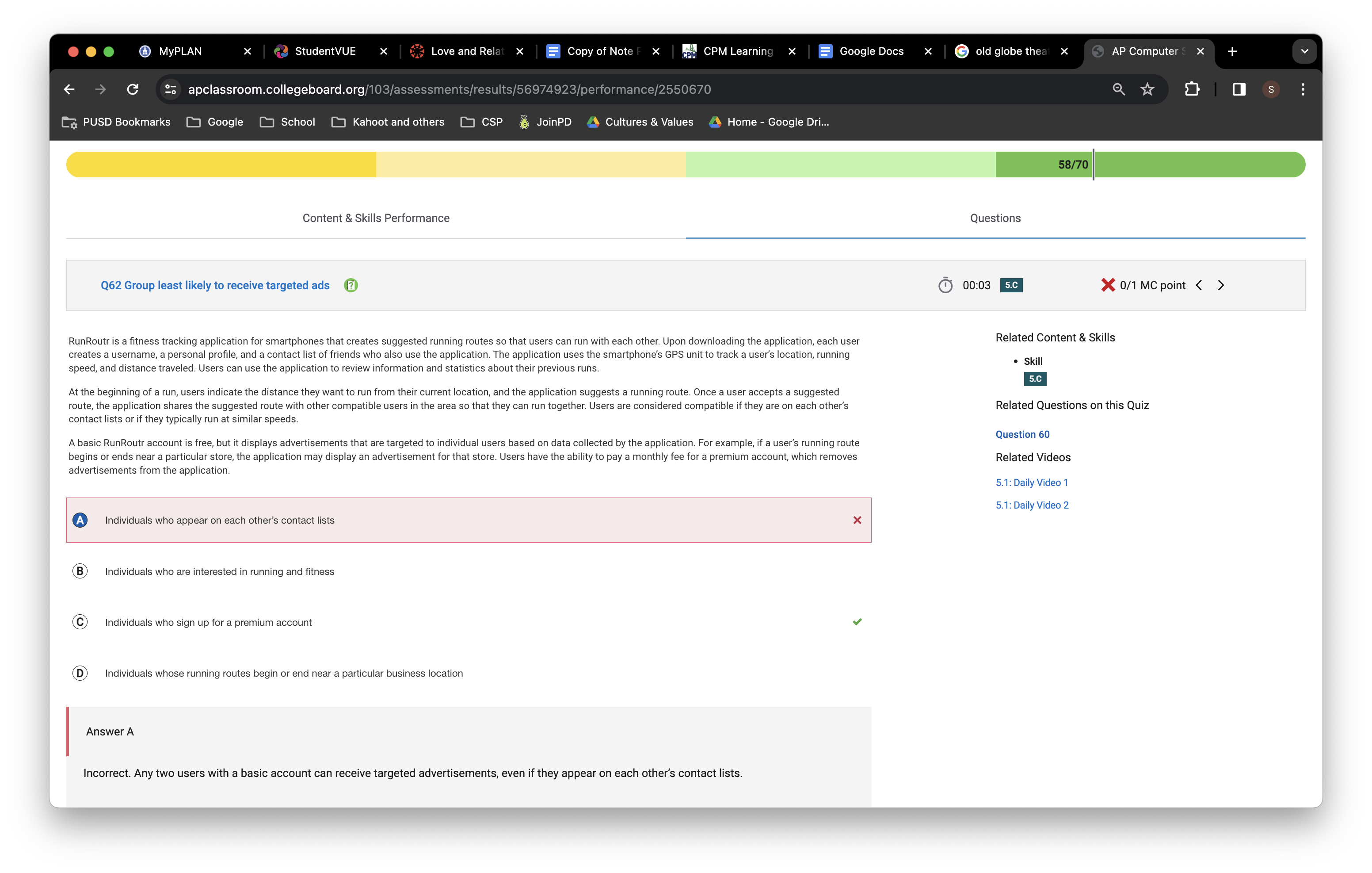
Task: Click the green question mark help icon
Action: [x=351, y=285]
